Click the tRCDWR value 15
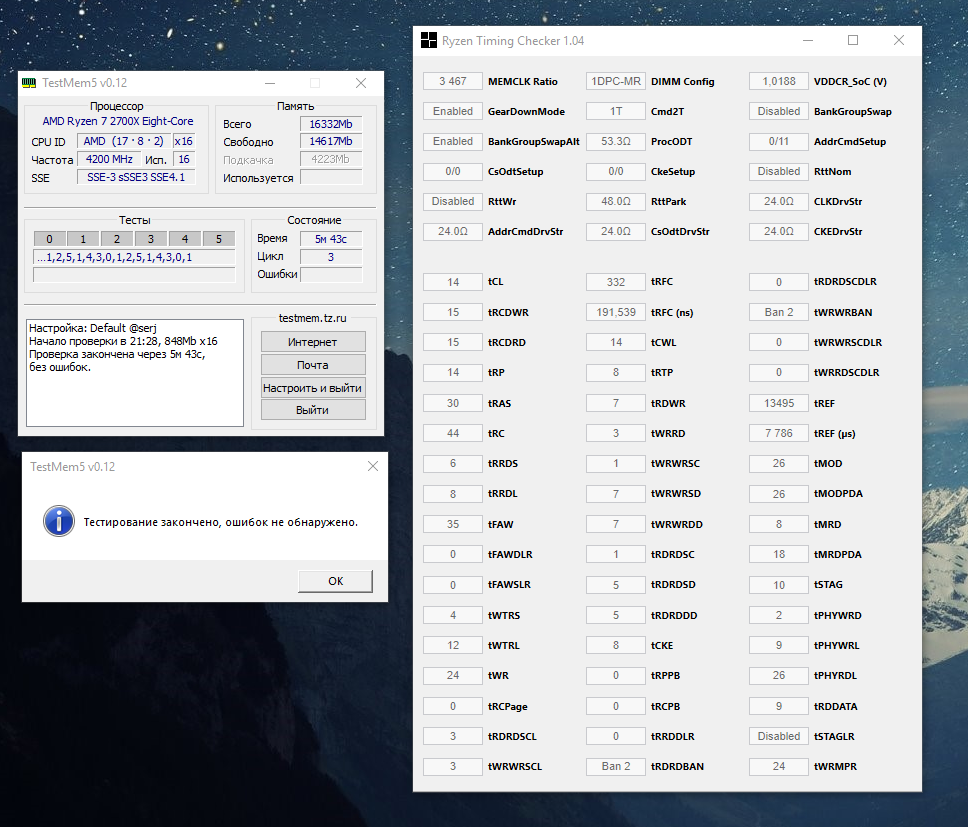Viewport: 968px width, 827px height. point(453,312)
